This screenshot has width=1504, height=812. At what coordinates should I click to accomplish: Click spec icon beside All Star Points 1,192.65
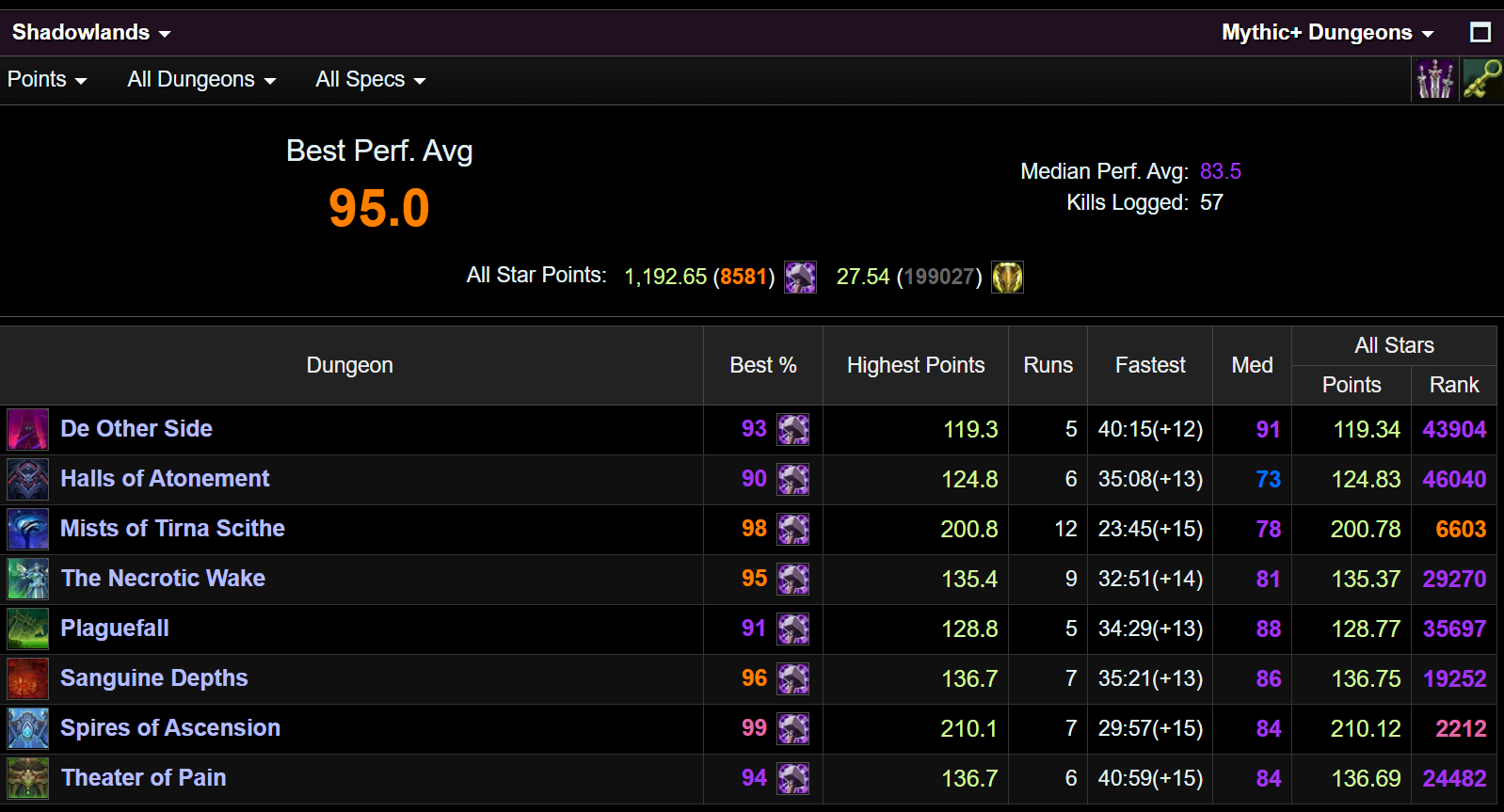800,278
